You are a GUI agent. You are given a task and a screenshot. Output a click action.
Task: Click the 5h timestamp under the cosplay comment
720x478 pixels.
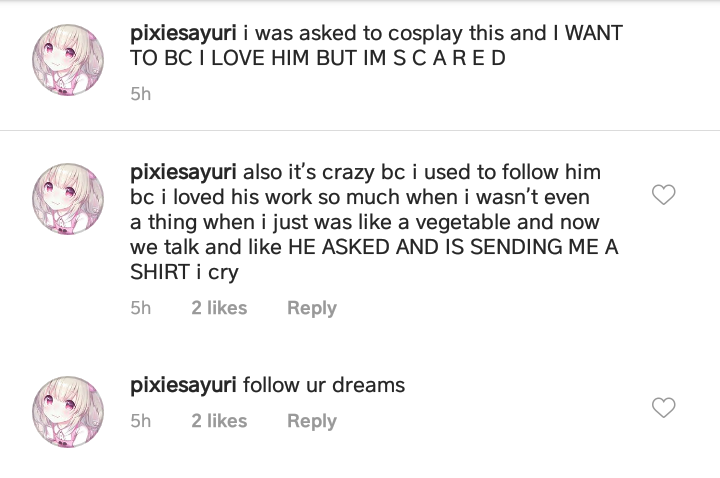pyautogui.click(x=141, y=94)
